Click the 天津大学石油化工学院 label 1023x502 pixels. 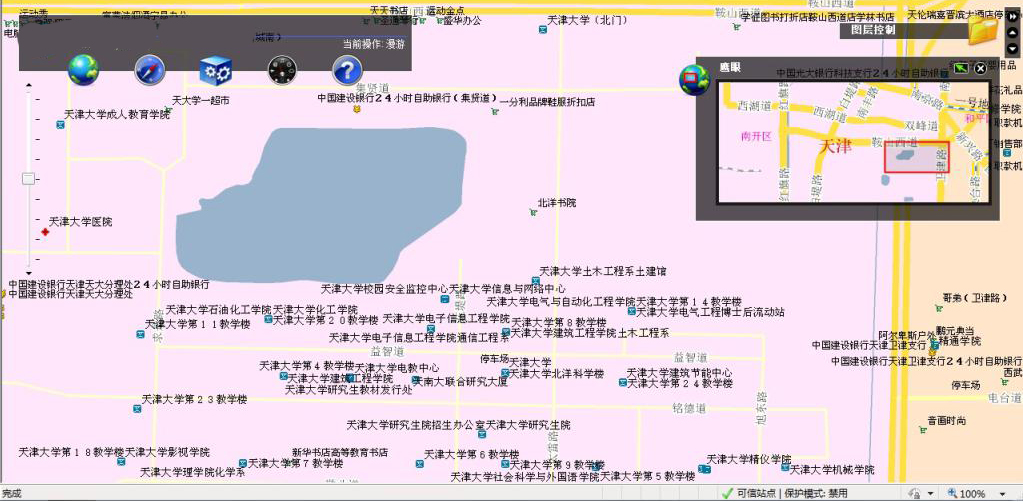[218, 309]
